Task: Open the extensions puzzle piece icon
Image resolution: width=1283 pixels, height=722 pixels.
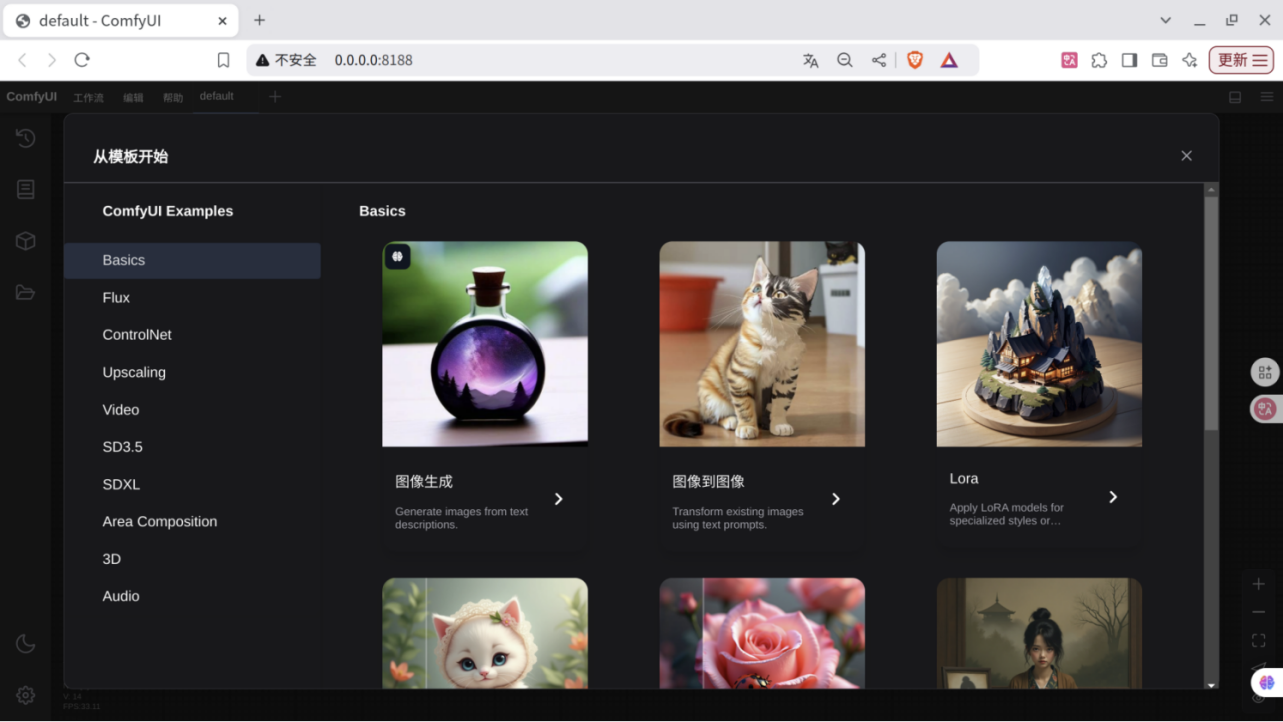Action: pos(1099,60)
